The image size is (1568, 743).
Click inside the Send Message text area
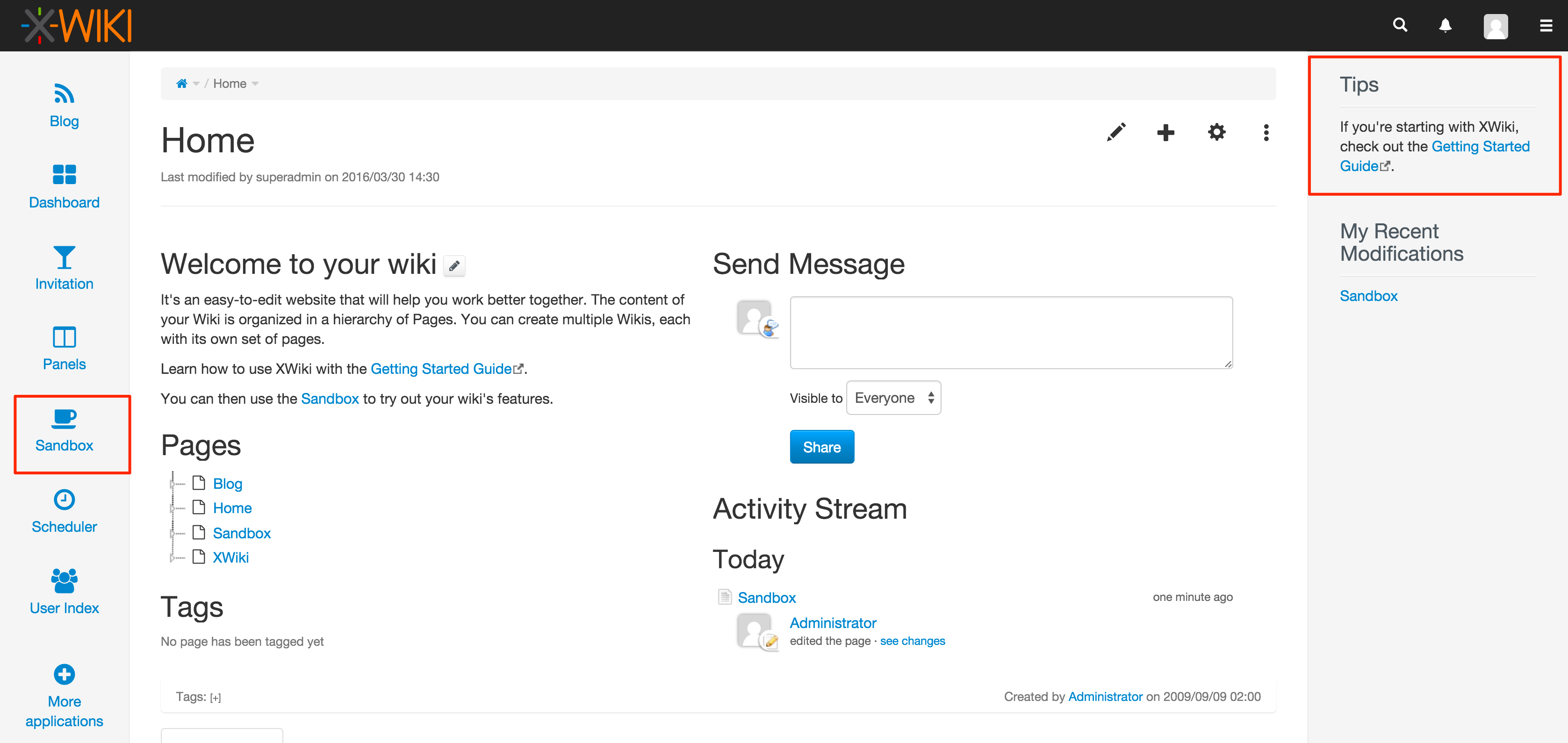click(x=1011, y=333)
